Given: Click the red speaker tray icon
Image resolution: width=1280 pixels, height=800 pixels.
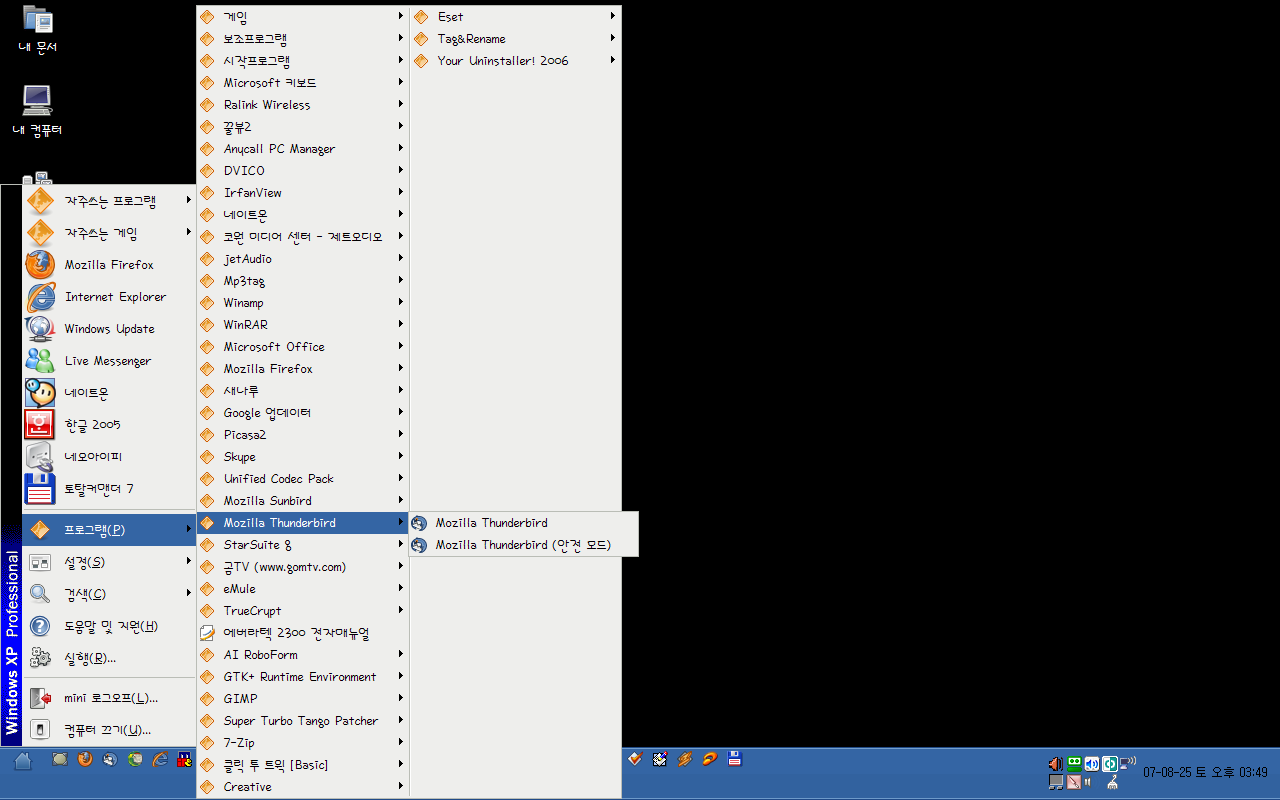Looking at the screenshot, I should [x=1055, y=764].
